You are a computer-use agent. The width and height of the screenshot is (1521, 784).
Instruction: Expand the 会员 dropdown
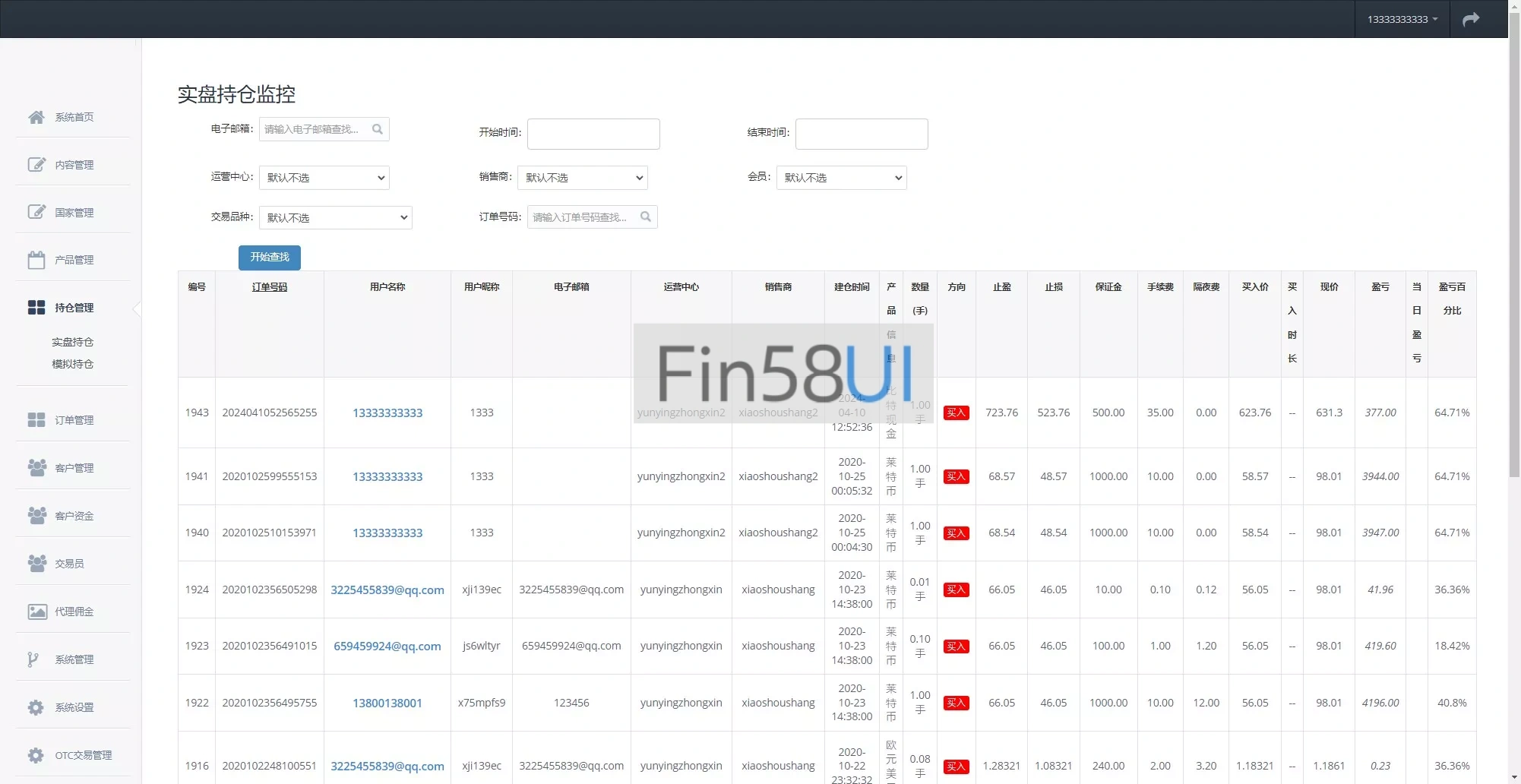click(x=841, y=178)
